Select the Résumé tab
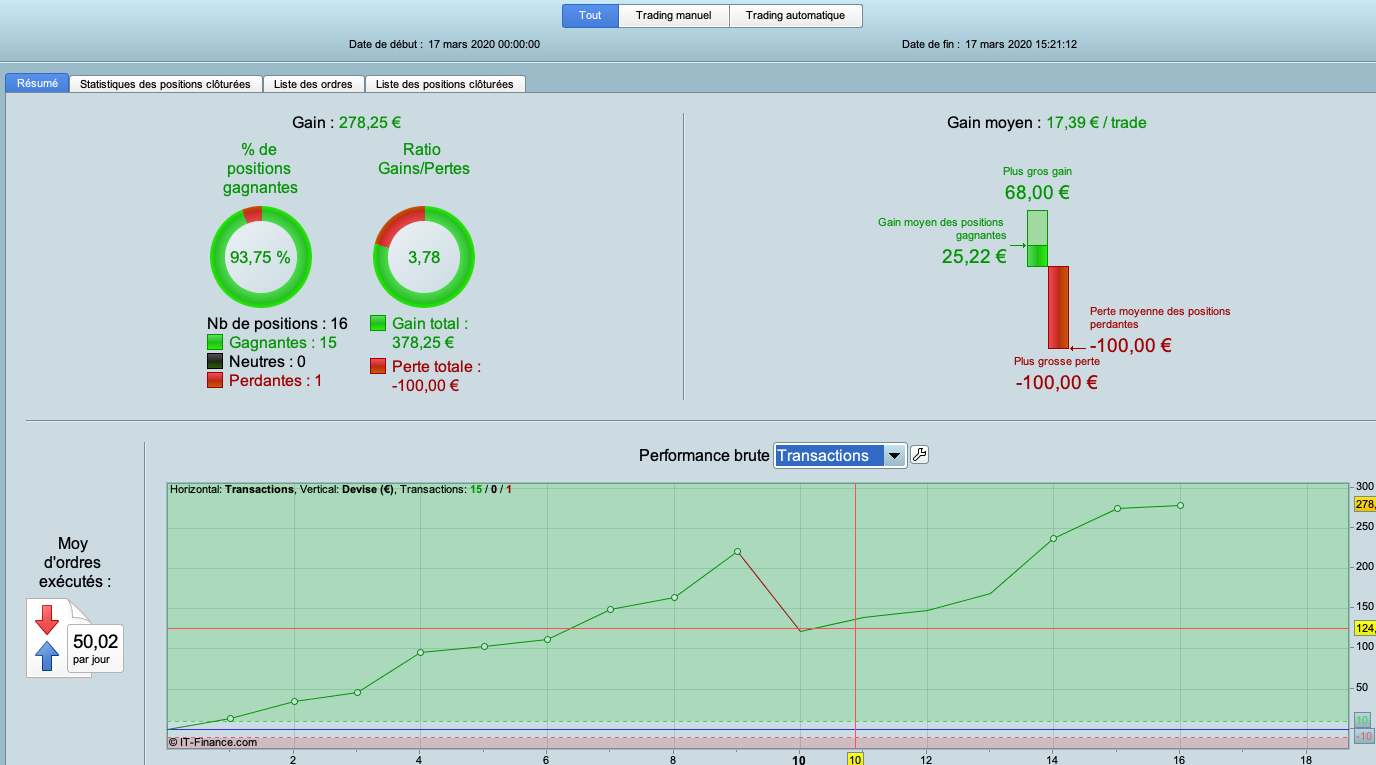This screenshot has height=765, width=1376. pyautogui.click(x=37, y=83)
